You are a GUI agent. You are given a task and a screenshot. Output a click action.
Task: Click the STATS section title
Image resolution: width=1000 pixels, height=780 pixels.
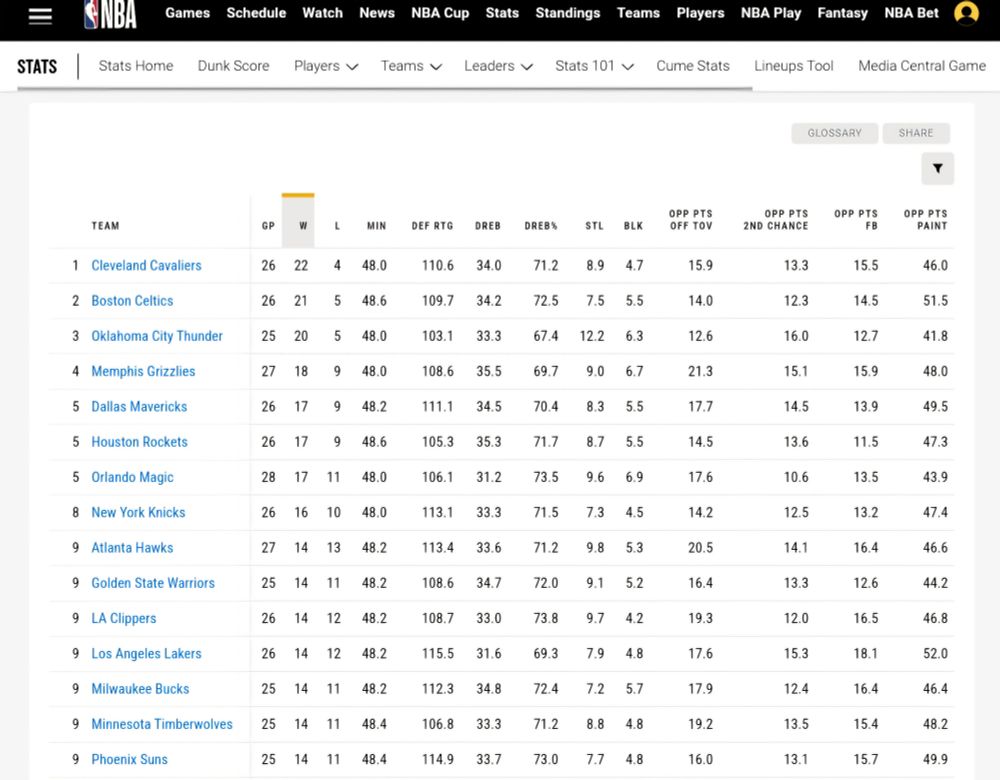(x=37, y=66)
